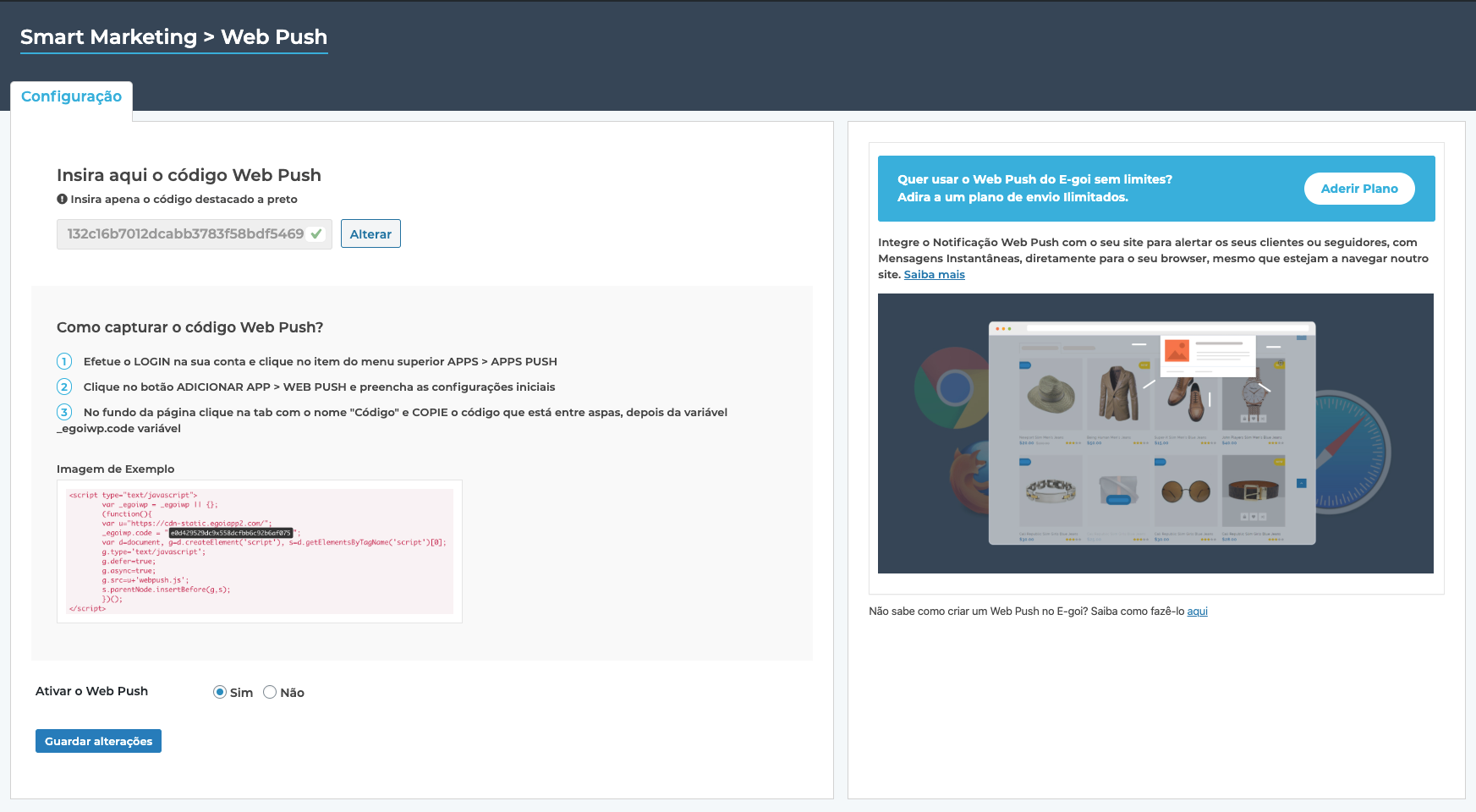1476x812 pixels.
Task: Click Guardar alterações button
Action: (98, 741)
